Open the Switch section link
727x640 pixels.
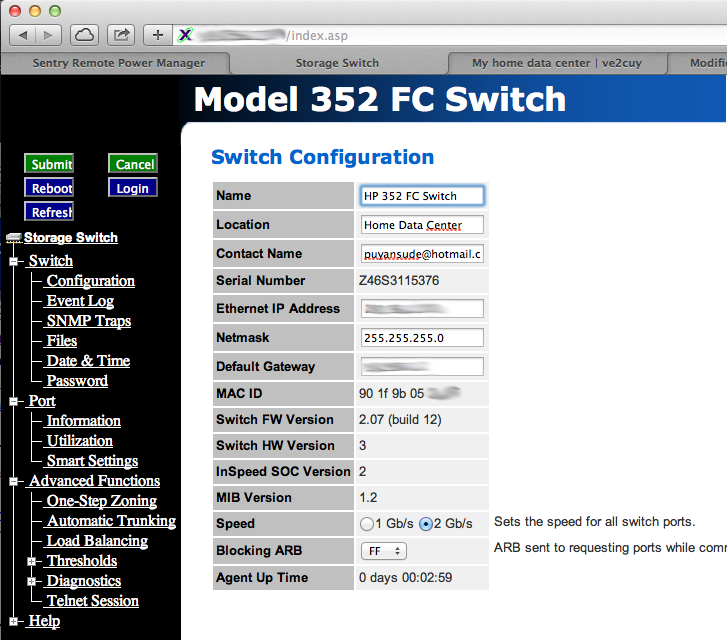click(x=51, y=261)
